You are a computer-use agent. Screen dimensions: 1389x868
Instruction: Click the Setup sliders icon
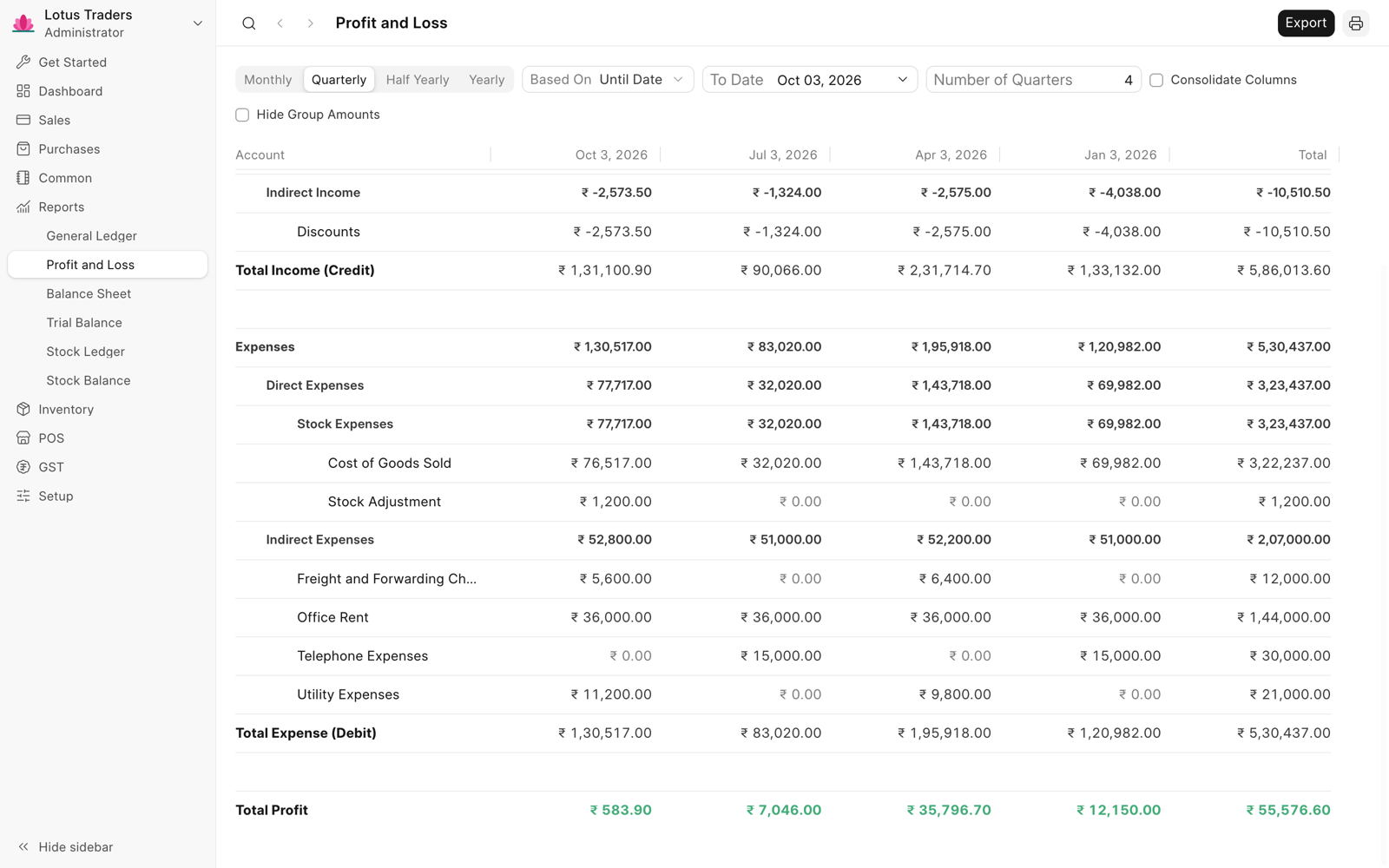[x=23, y=496]
